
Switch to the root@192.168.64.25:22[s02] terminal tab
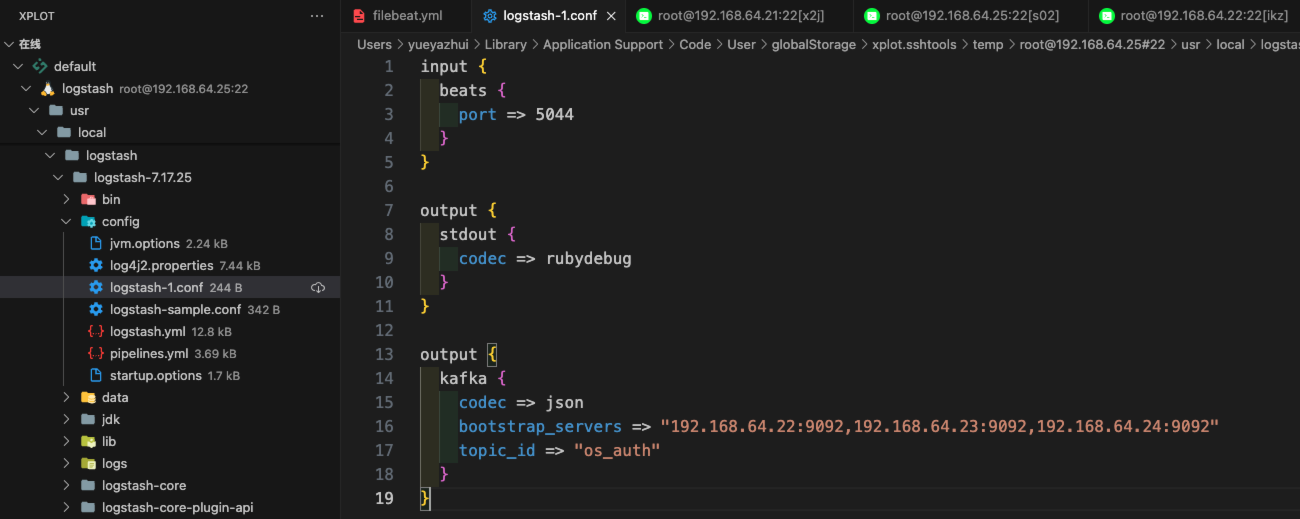(970, 16)
